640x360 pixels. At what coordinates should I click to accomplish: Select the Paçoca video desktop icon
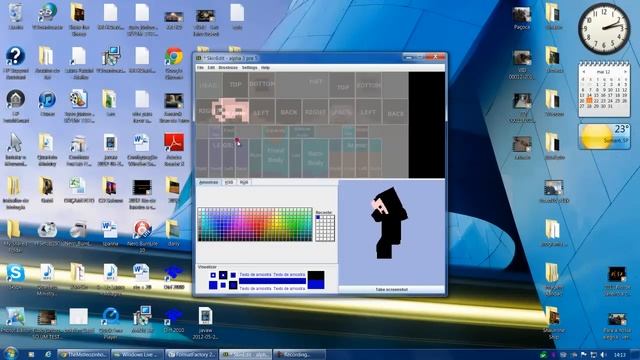point(522,18)
